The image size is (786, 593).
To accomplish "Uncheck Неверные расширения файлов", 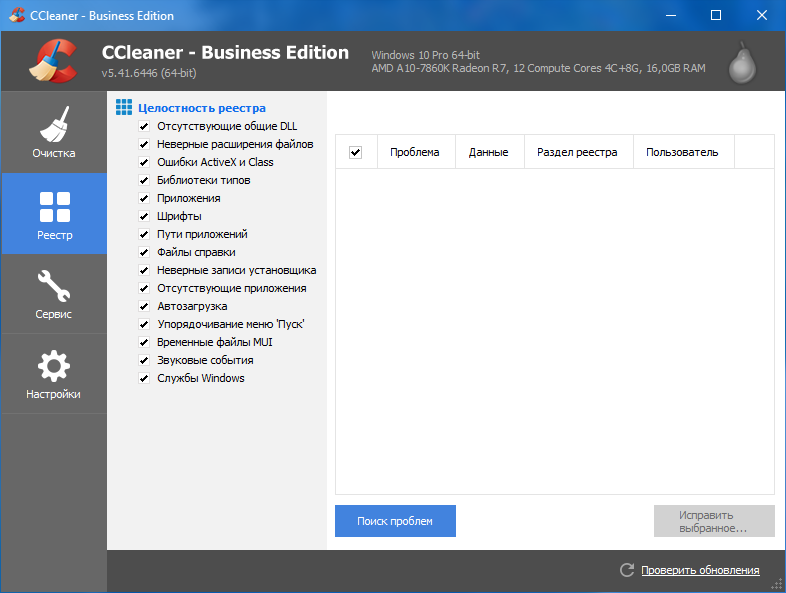I will (x=144, y=144).
